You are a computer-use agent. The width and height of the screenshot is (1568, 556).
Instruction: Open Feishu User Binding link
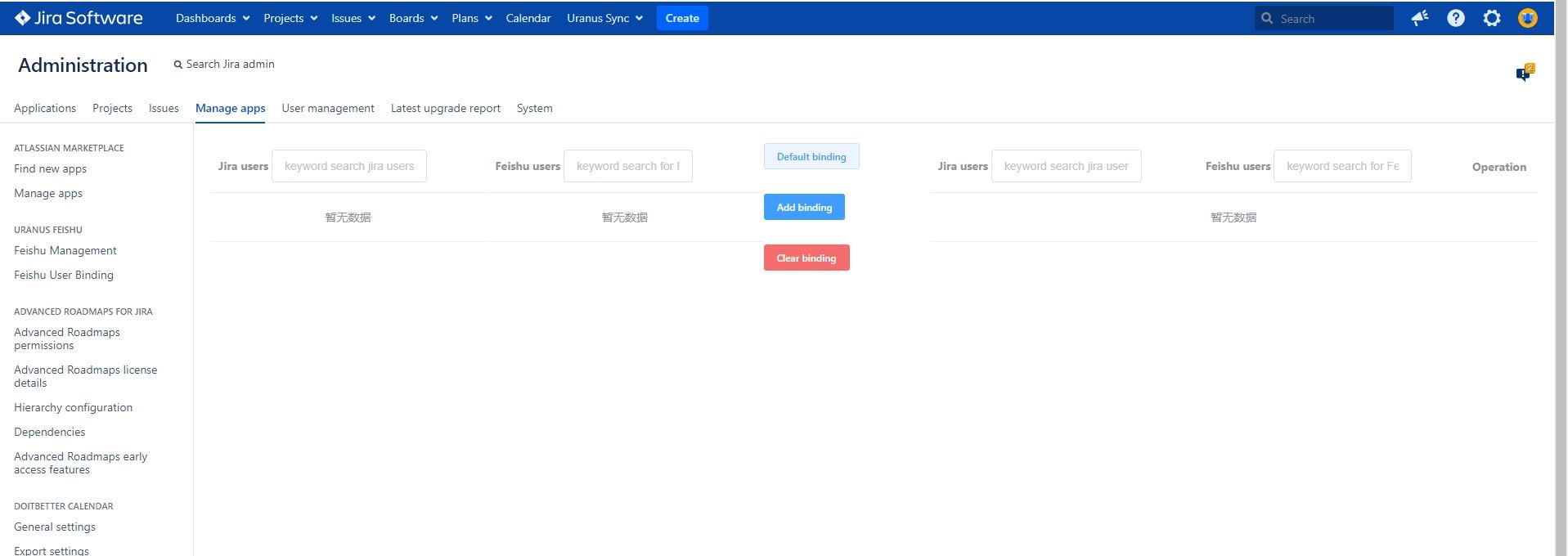pos(64,275)
